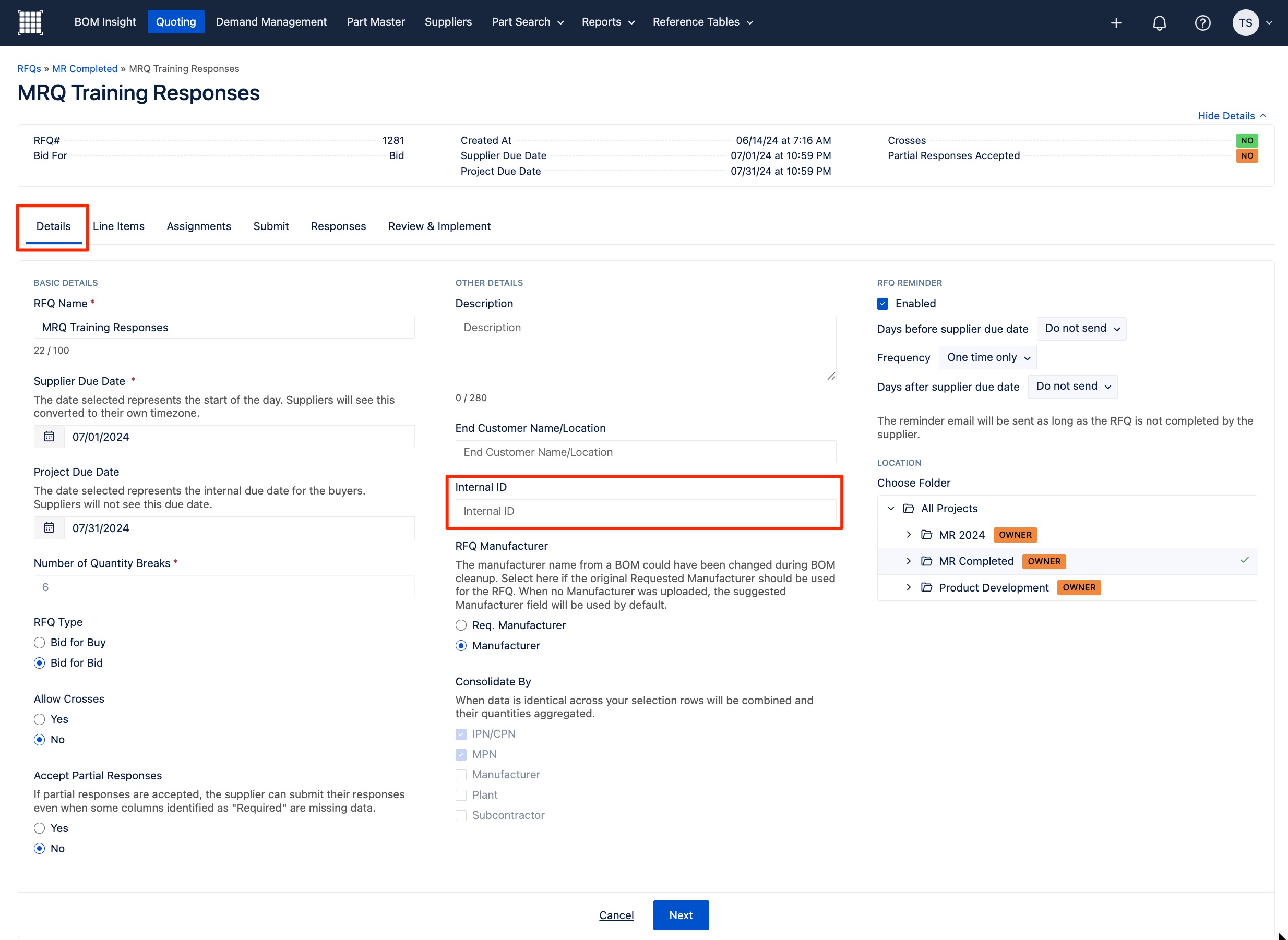
Task: Switch to the Details tab
Action: [x=54, y=226]
